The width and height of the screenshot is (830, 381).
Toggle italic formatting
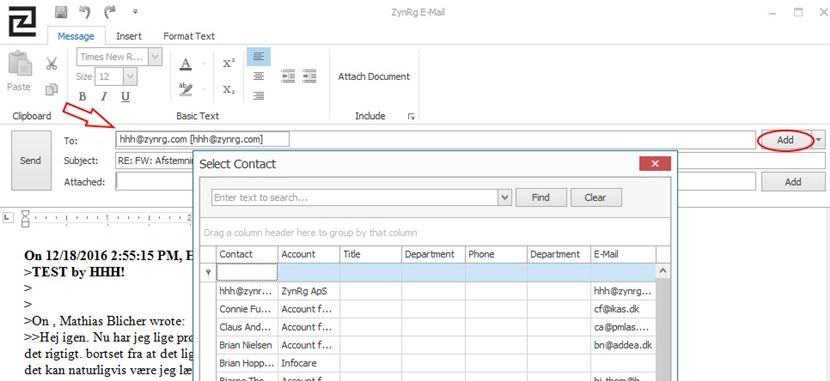tap(104, 97)
